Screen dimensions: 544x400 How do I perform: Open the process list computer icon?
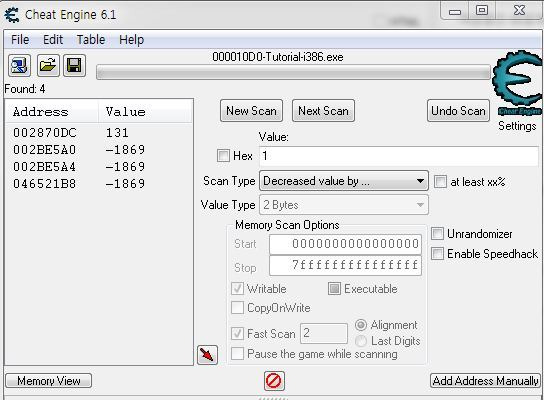(x=19, y=65)
